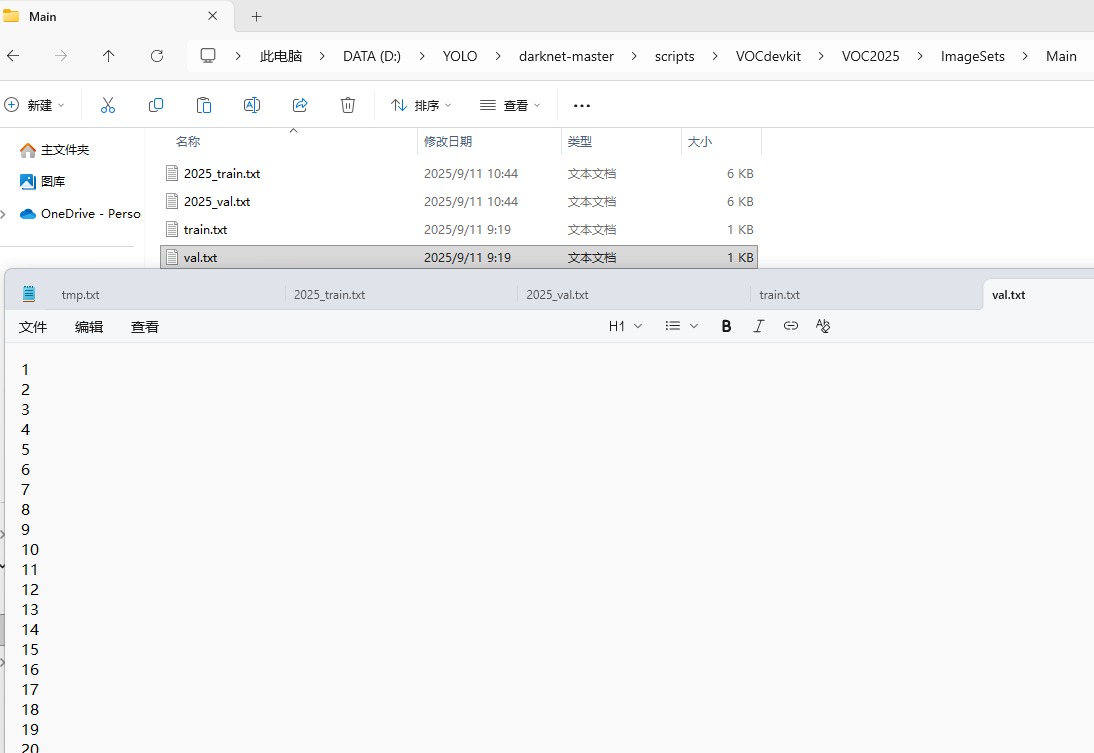The height and width of the screenshot is (753, 1094).
Task: Sort files by 类型 column header
Action: 580,141
